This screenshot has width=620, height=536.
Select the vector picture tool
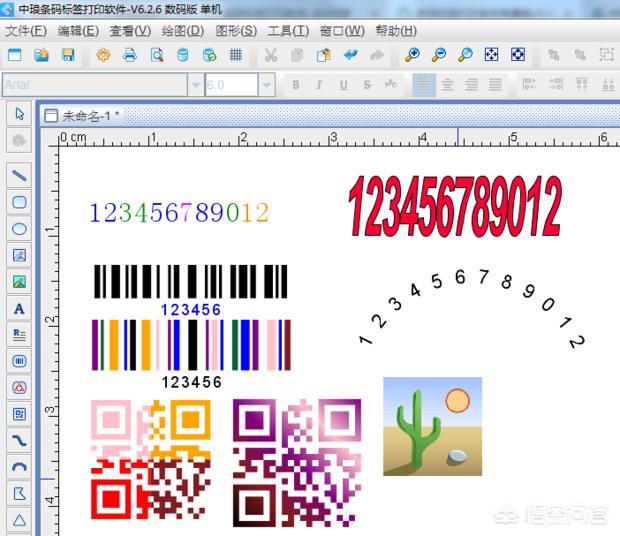tap(19, 281)
